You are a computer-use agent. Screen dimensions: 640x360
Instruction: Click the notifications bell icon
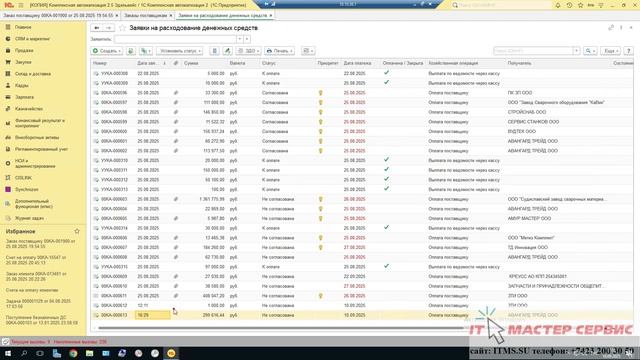[x=558, y=5]
